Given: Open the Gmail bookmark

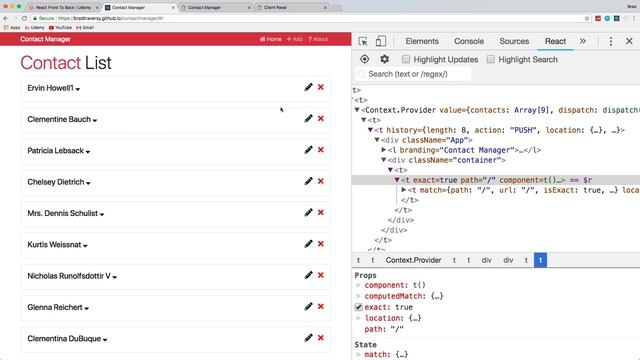Looking at the screenshot, I should click(x=85, y=28).
